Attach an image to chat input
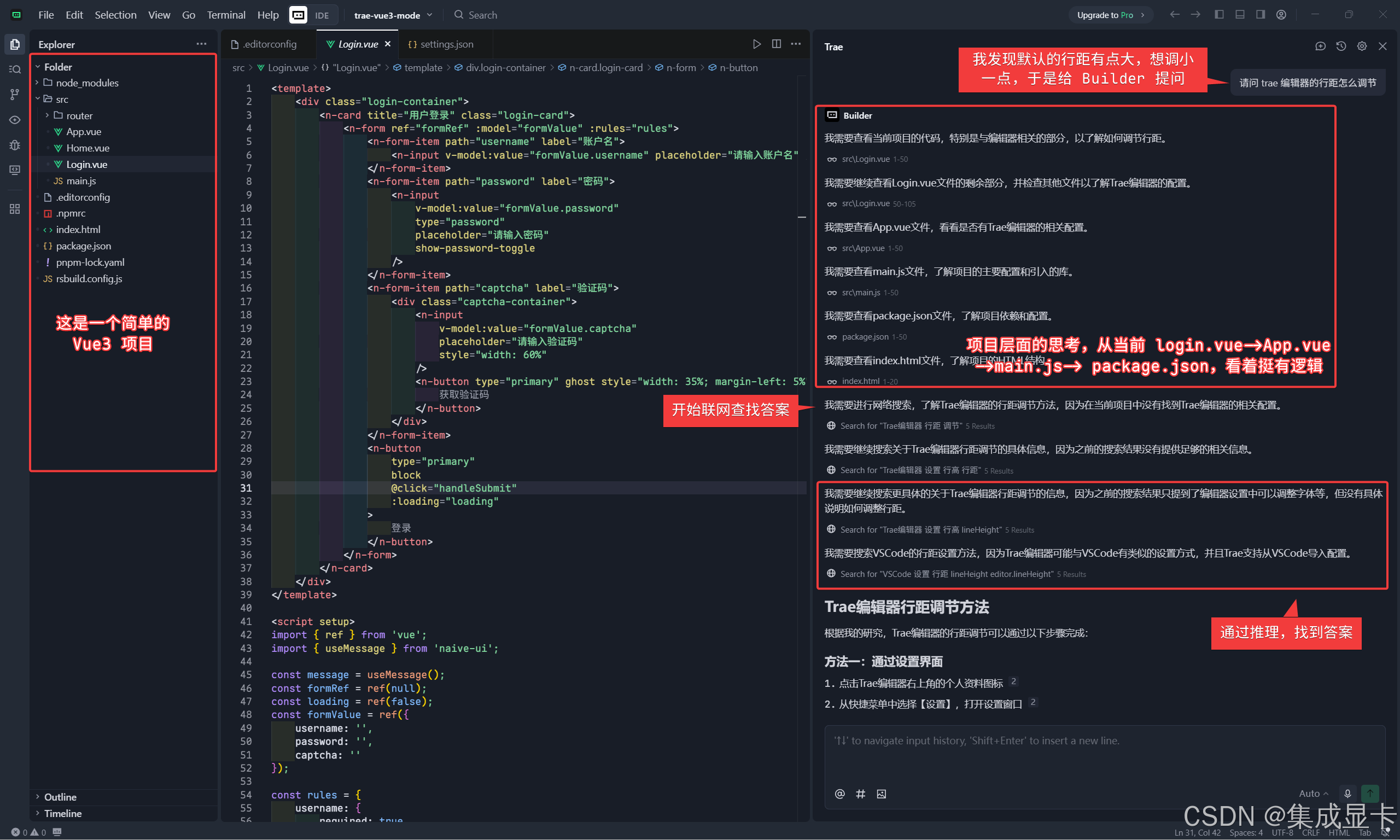Screen dimensions: 1400x840 pos(881,794)
